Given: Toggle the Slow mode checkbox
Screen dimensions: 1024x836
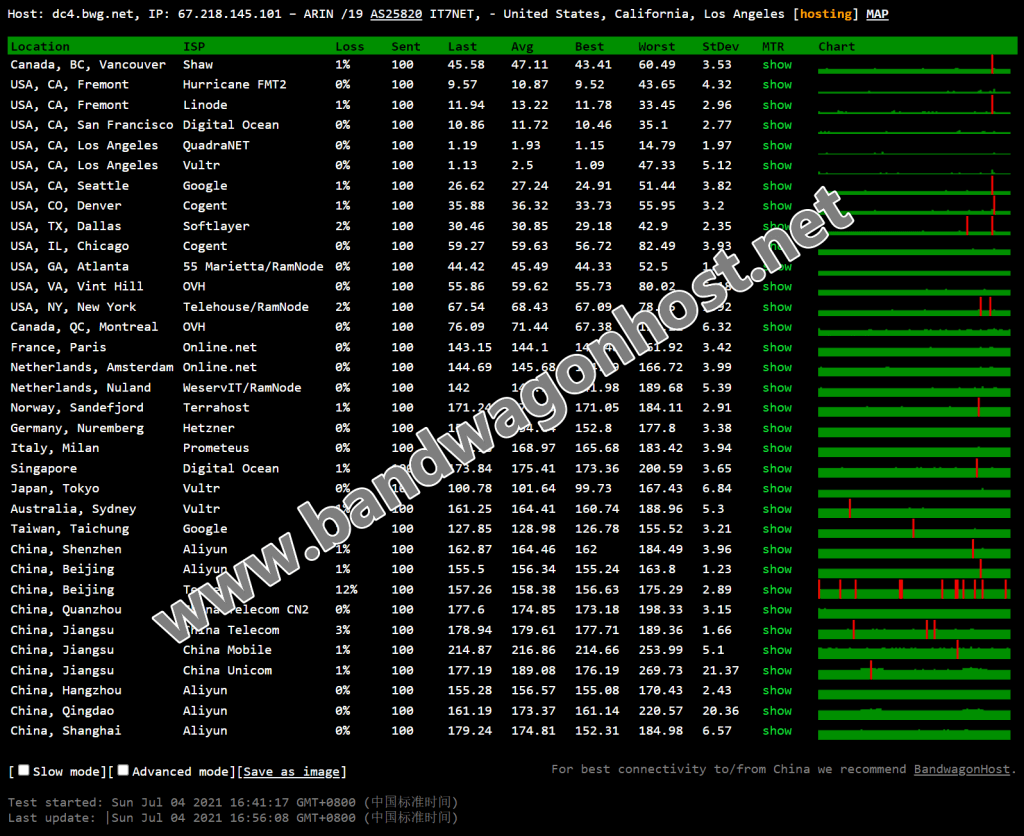Looking at the screenshot, I should 24,770.
